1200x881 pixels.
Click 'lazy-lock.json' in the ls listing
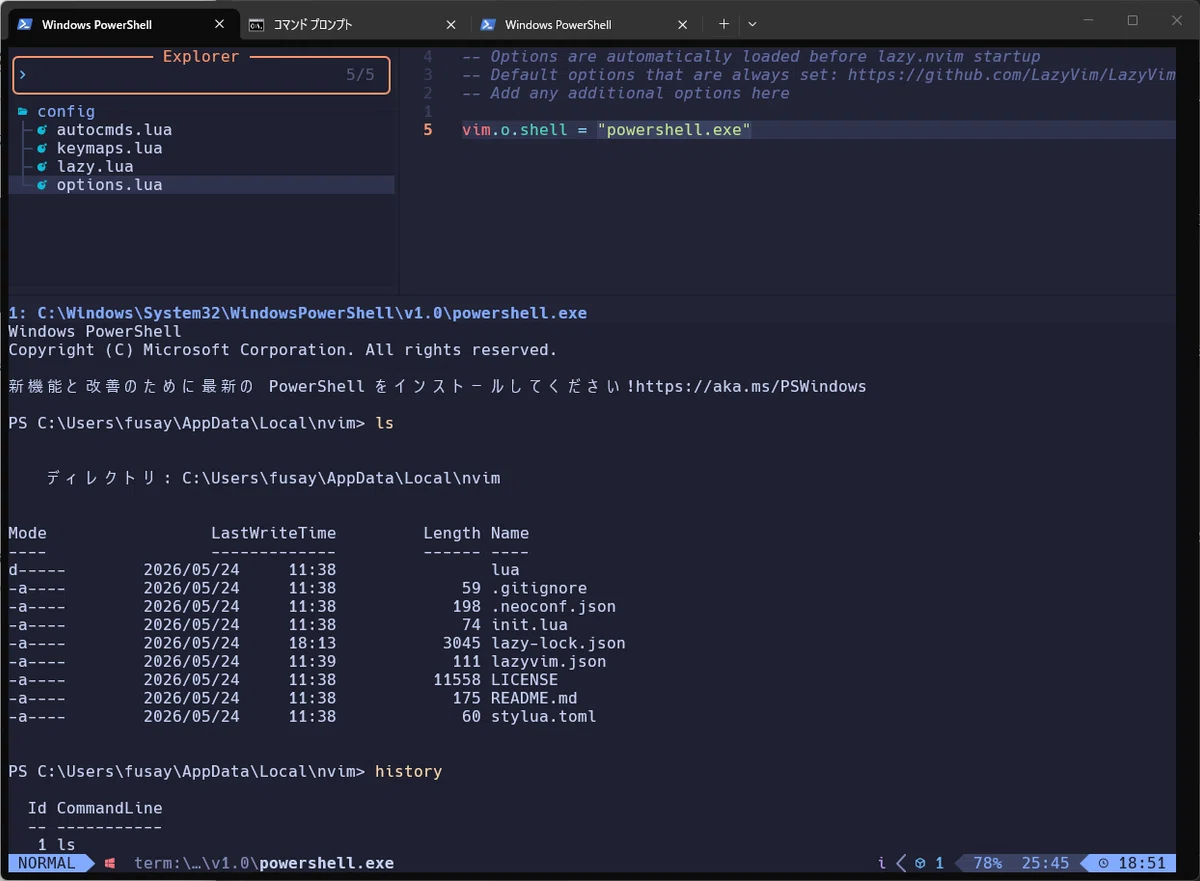tap(558, 643)
